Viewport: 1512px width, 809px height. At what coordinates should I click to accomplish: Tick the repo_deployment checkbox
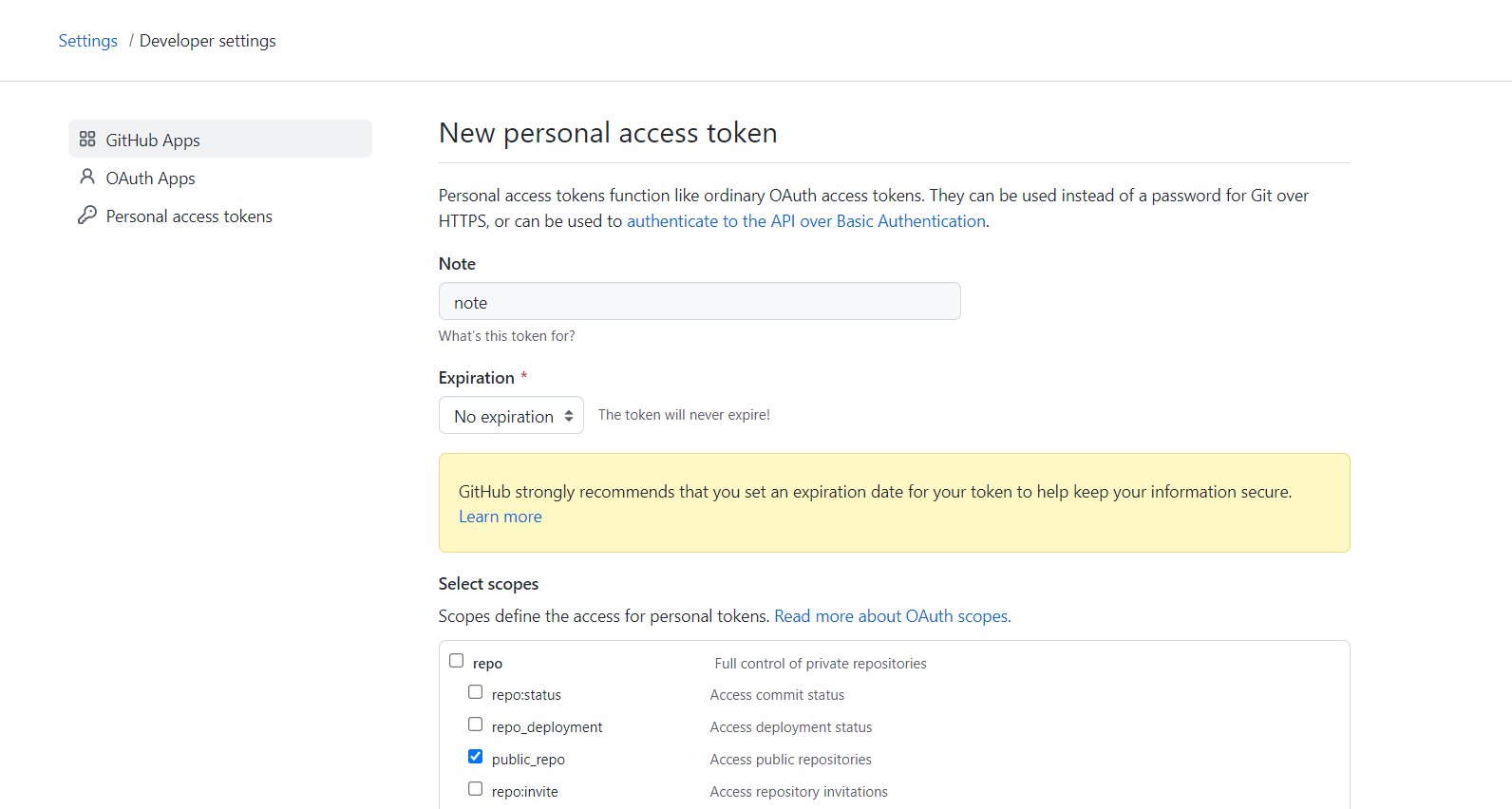[x=476, y=724]
